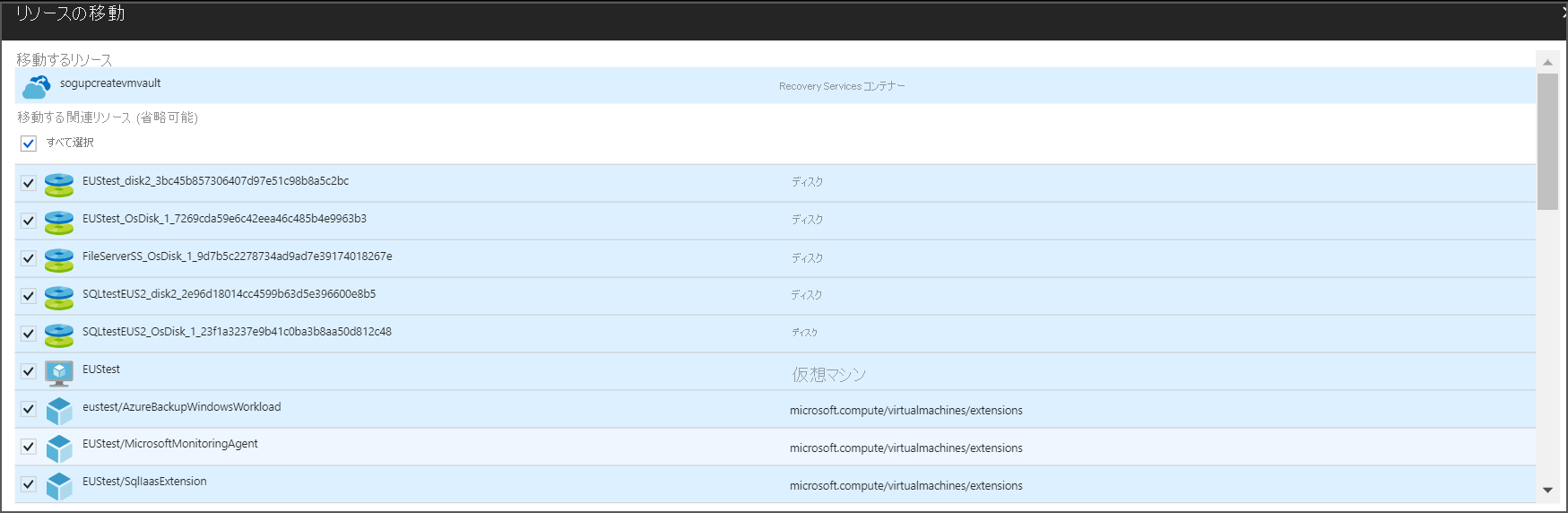The height and width of the screenshot is (513, 1568).
Task: Click the FileServerSS_OsDisk_1 disk icon
Action: coord(59,260)
